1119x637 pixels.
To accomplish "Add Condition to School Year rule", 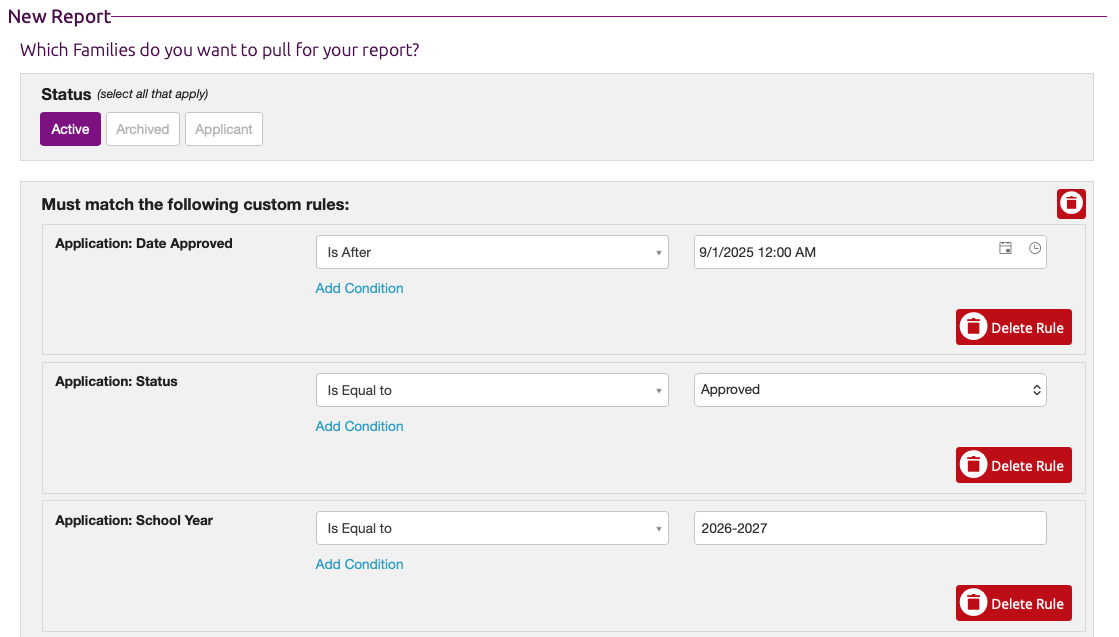I will coord(359,564).
